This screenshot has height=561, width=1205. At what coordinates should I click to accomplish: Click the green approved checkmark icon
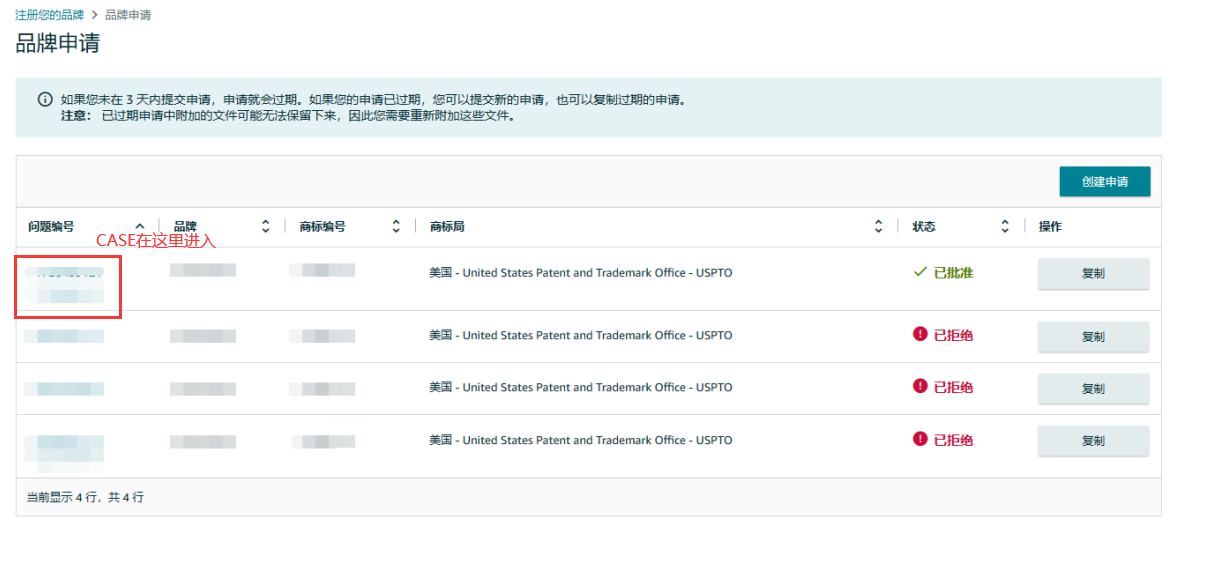pos(920,272)
